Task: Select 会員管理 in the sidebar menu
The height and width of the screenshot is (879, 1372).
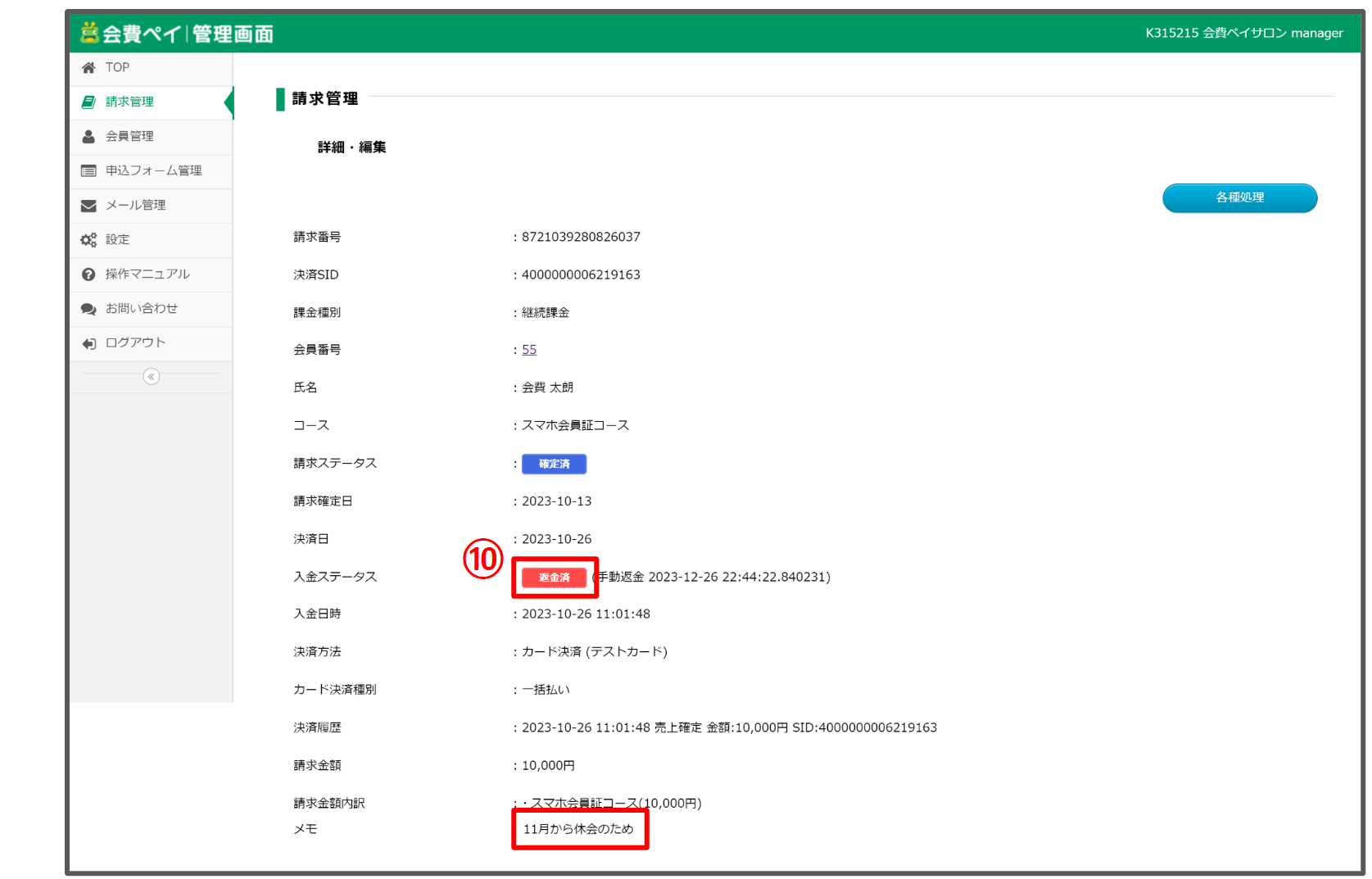Action: 129,137
